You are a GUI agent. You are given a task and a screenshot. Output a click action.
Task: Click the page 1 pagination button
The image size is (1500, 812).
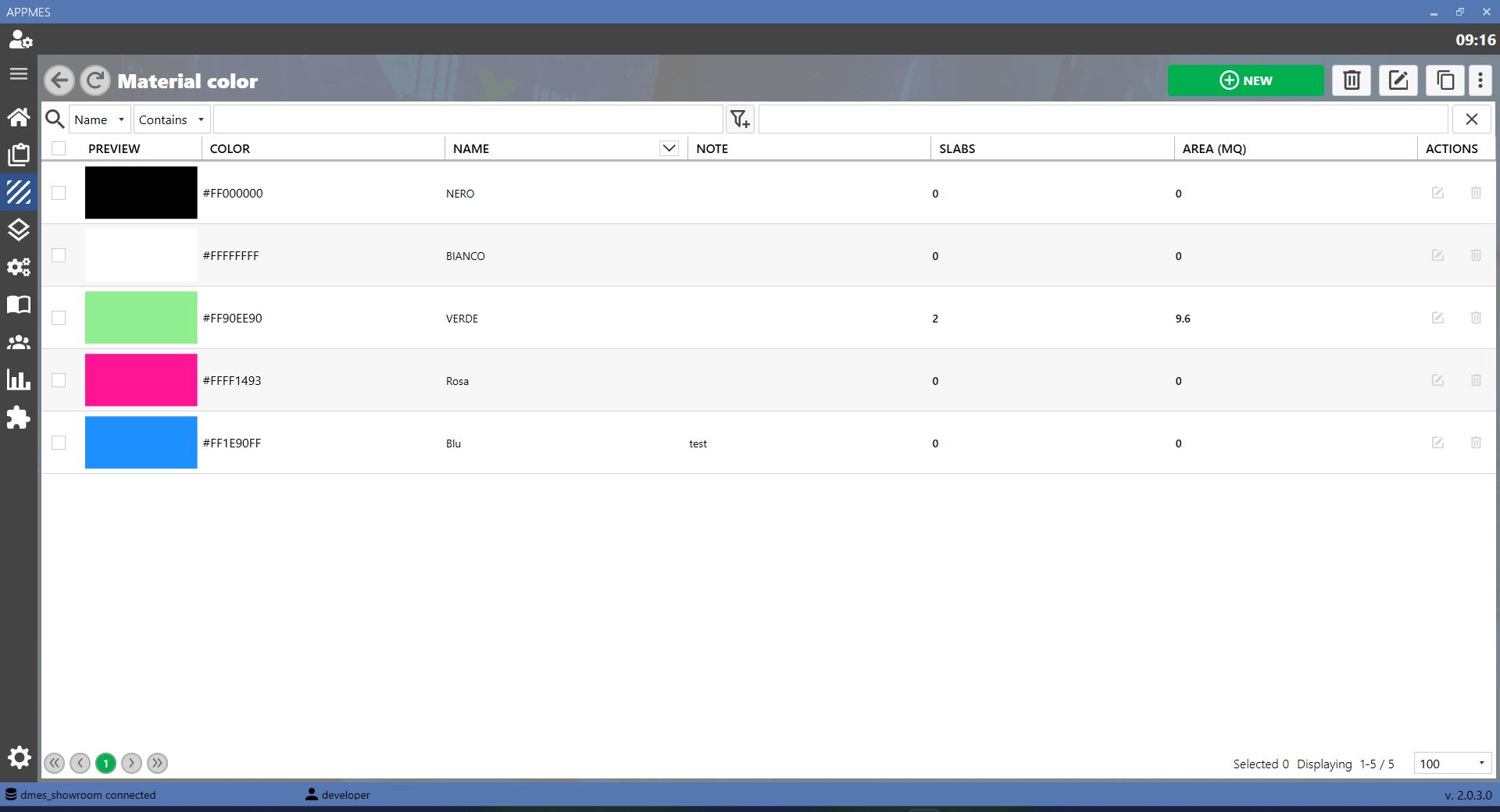[x=106, y=764]
